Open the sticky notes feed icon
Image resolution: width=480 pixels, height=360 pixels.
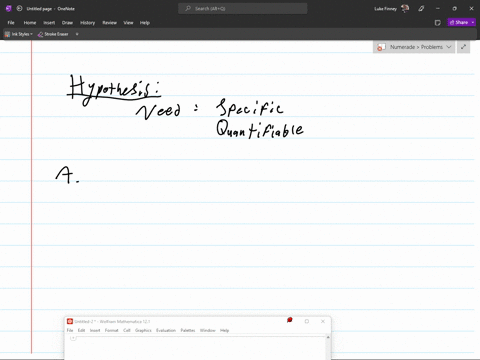(438, 23)
